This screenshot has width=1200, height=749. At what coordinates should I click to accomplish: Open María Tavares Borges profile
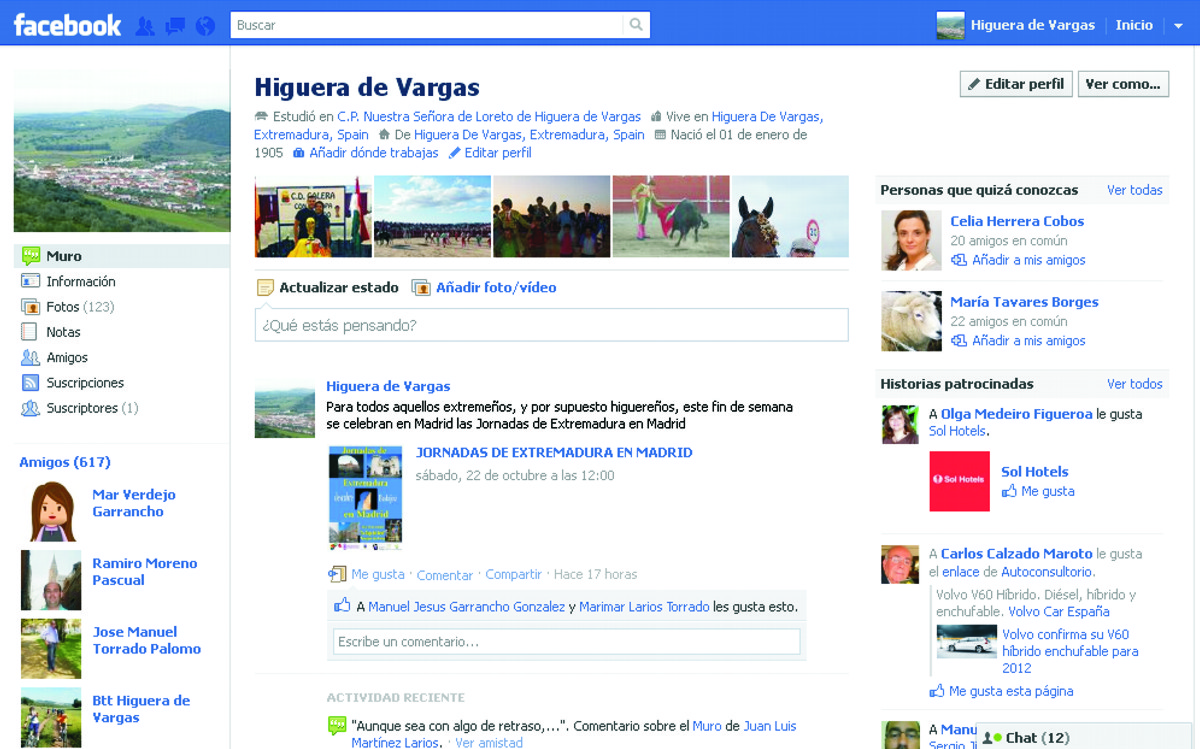[x=1024, y=302]
